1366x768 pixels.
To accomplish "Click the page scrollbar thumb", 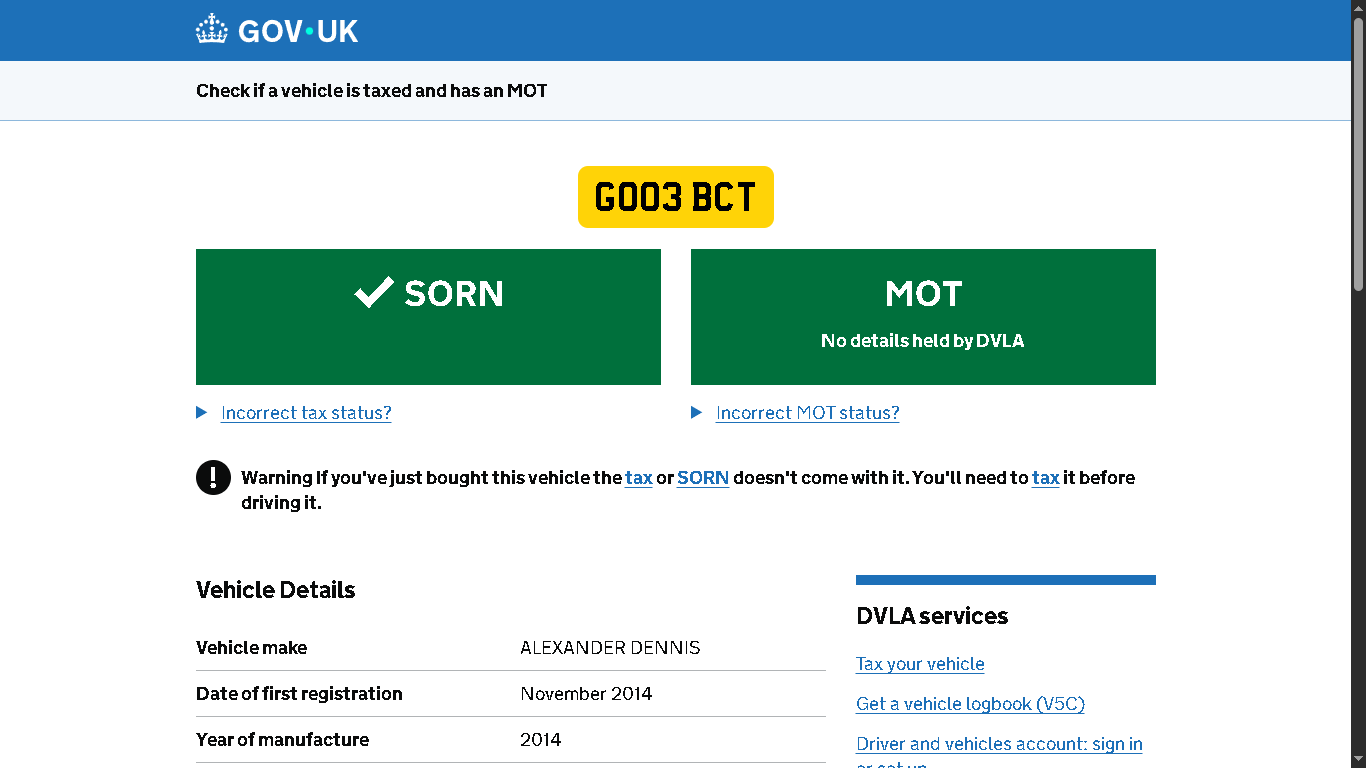I will pos(1358,155).
